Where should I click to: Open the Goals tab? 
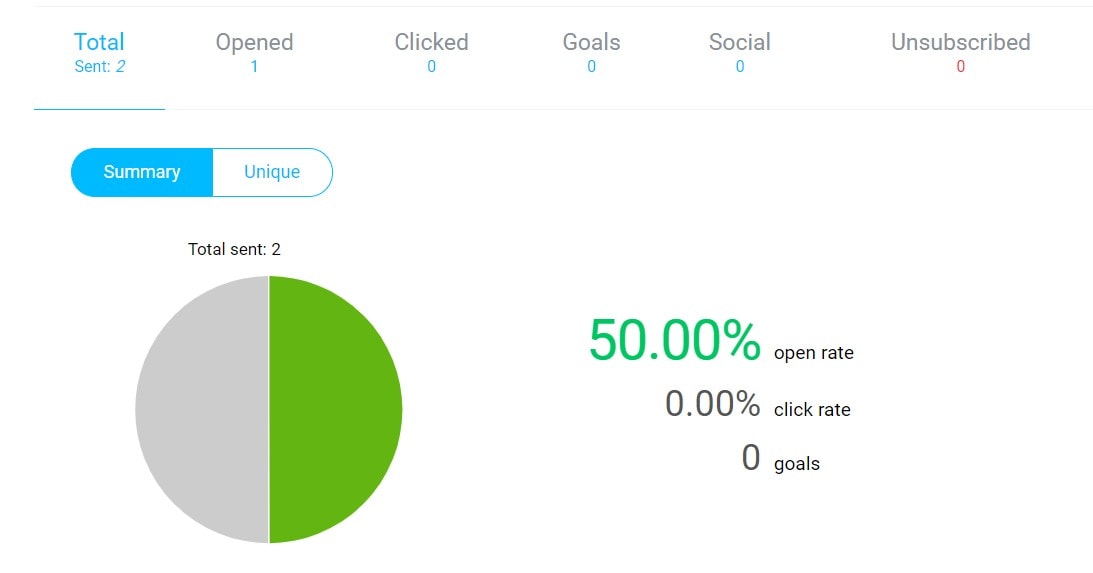coord(591,53)
